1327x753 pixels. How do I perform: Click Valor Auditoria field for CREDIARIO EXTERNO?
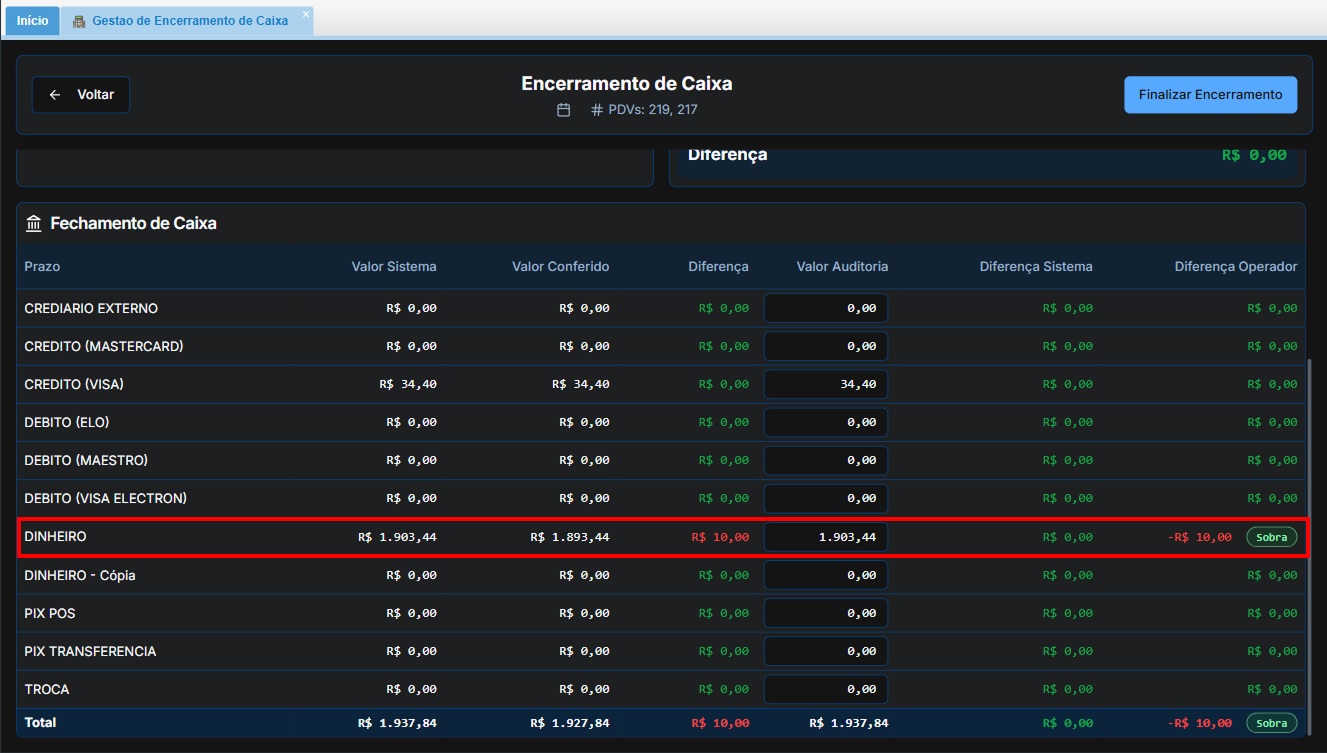click(x=826, y=308)
